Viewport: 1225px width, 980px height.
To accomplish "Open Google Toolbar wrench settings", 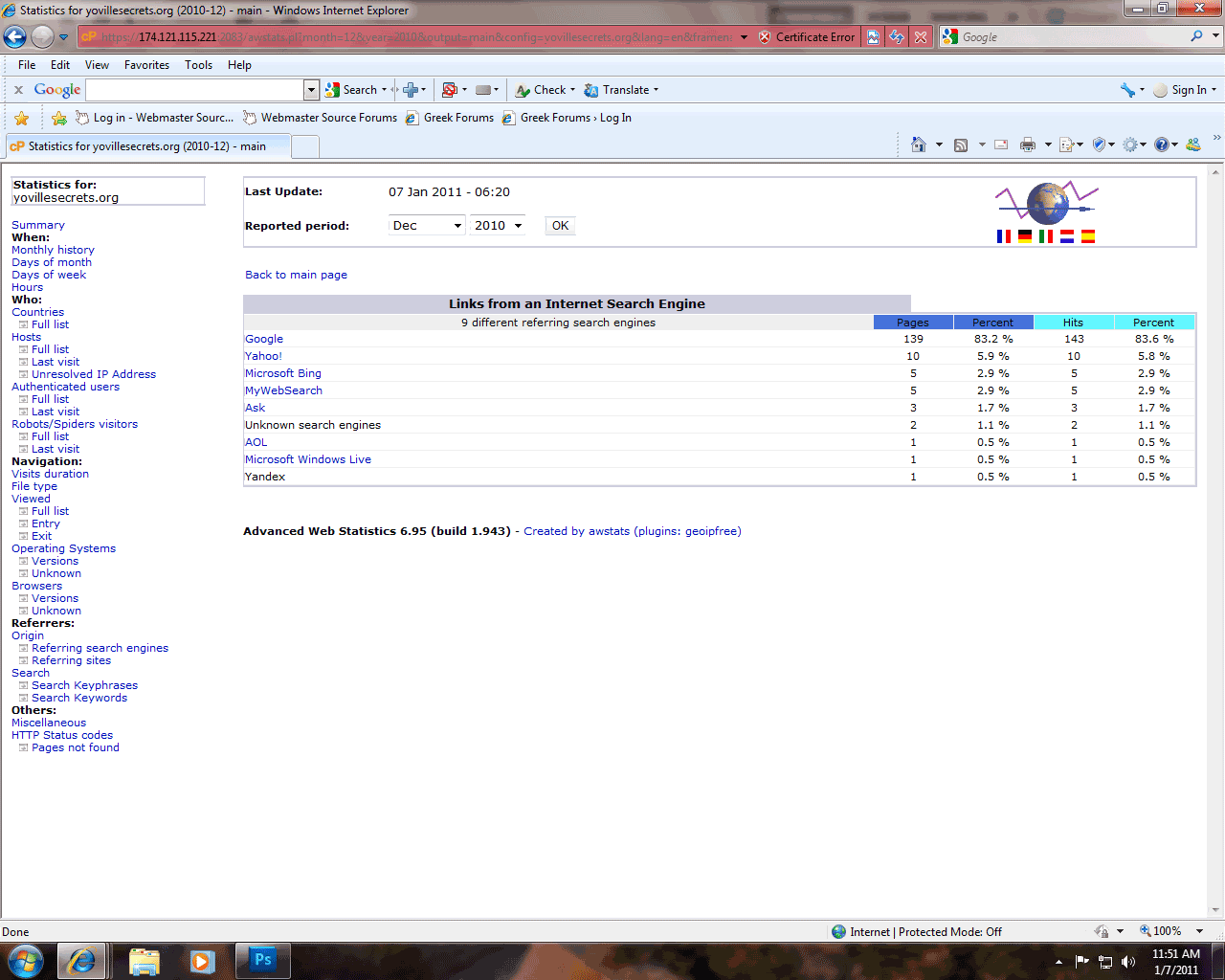I will coord(1127,90).
